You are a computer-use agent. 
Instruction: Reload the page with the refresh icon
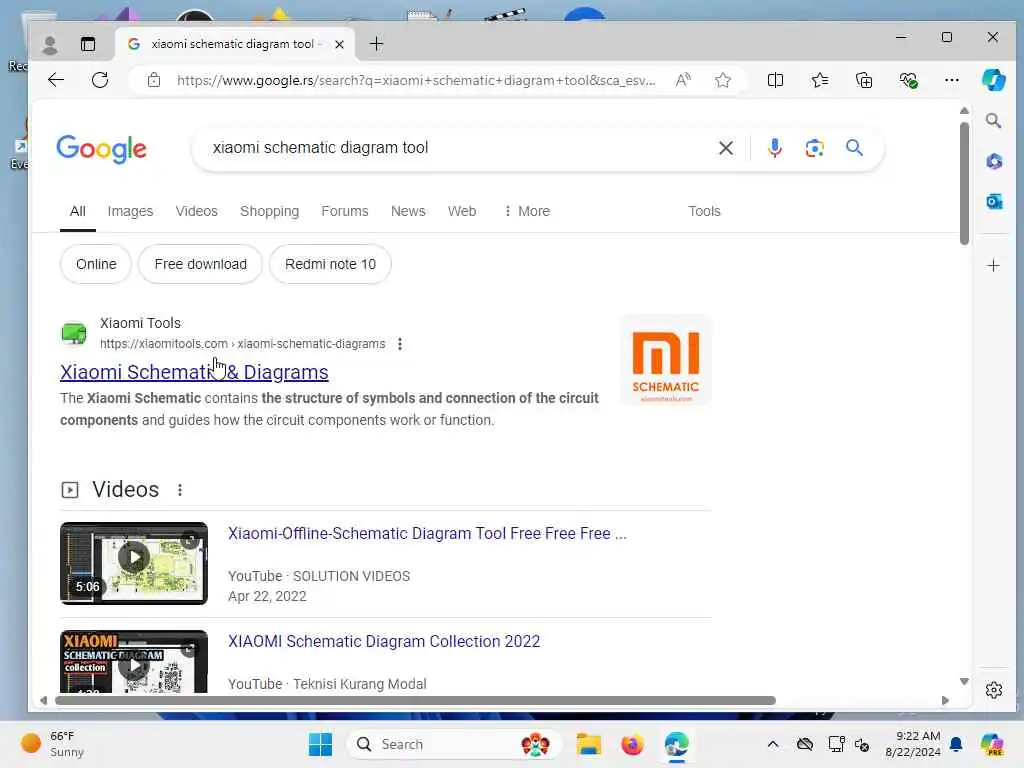(x=100, y=80)
